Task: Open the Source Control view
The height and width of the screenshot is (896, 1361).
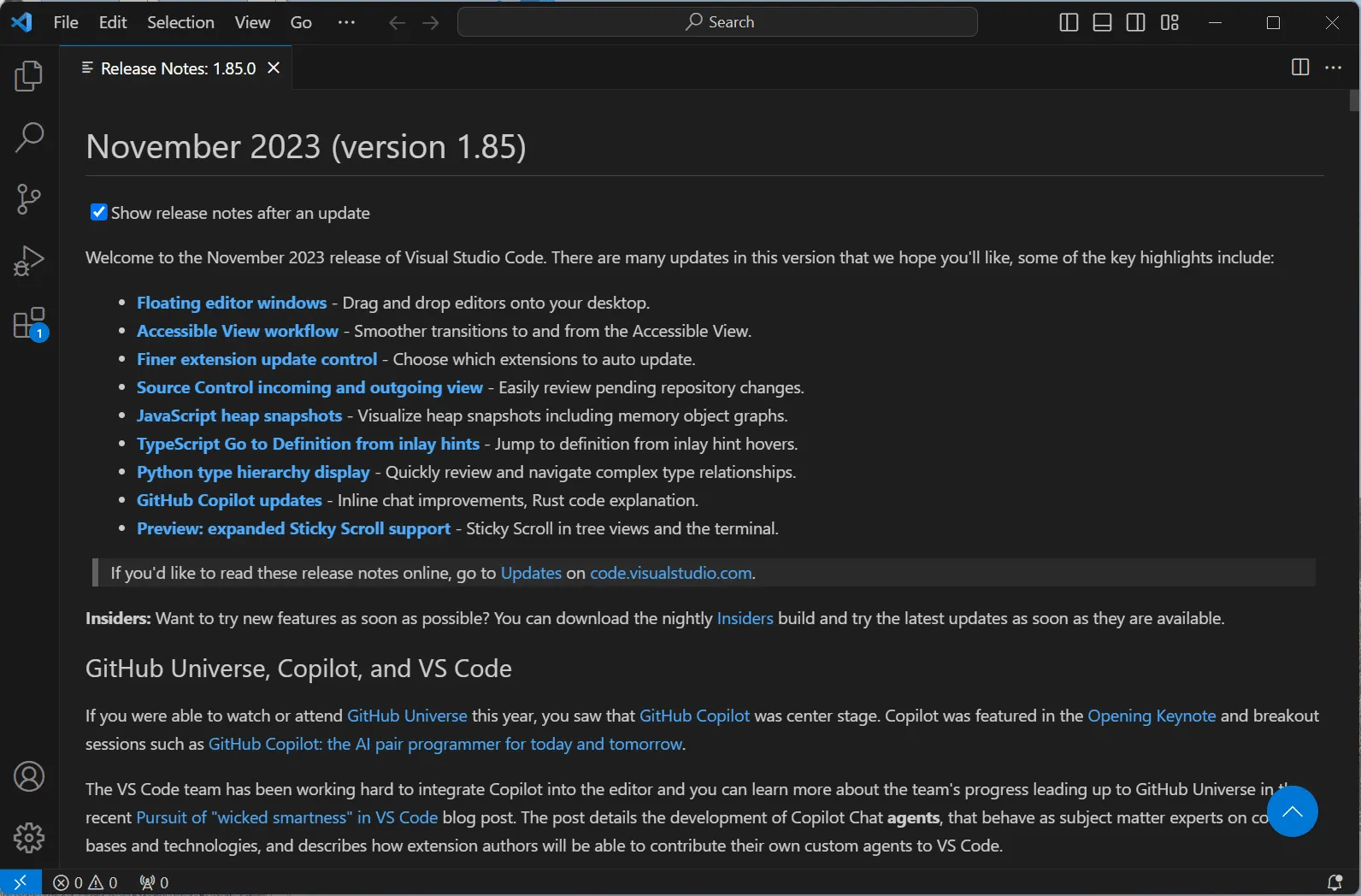Action: (x=29, y=199)
